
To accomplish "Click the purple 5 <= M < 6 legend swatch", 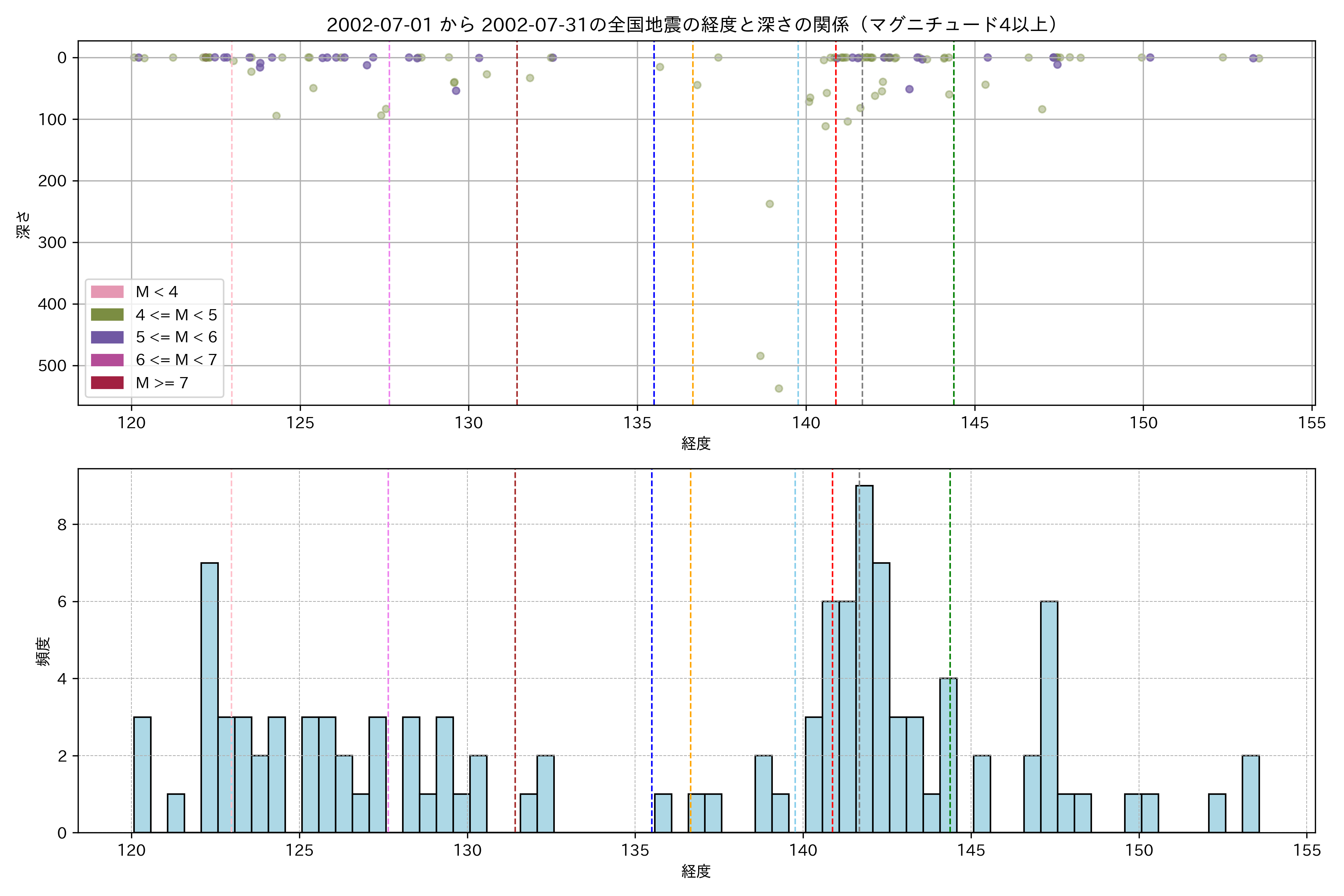I will pos(107,337).
